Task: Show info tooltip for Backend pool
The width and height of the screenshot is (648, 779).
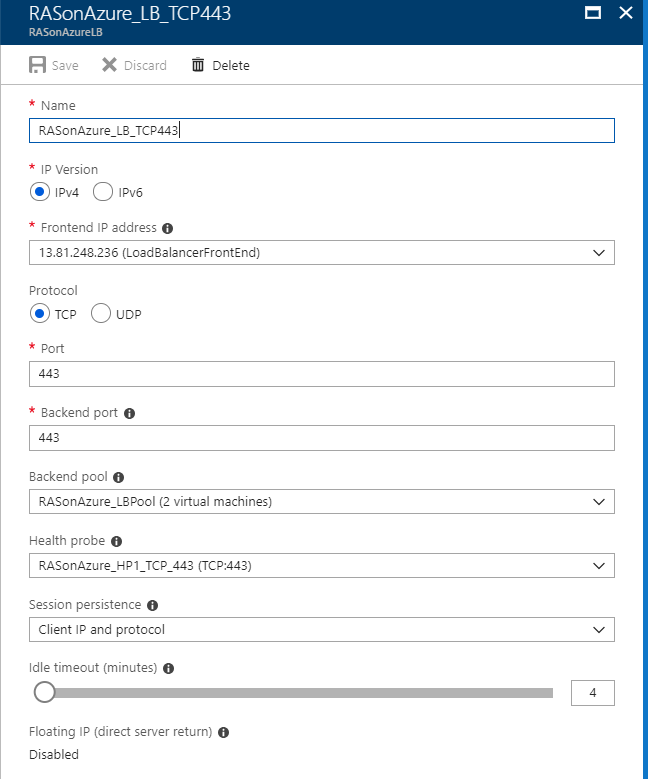Action: click(118, 477)
